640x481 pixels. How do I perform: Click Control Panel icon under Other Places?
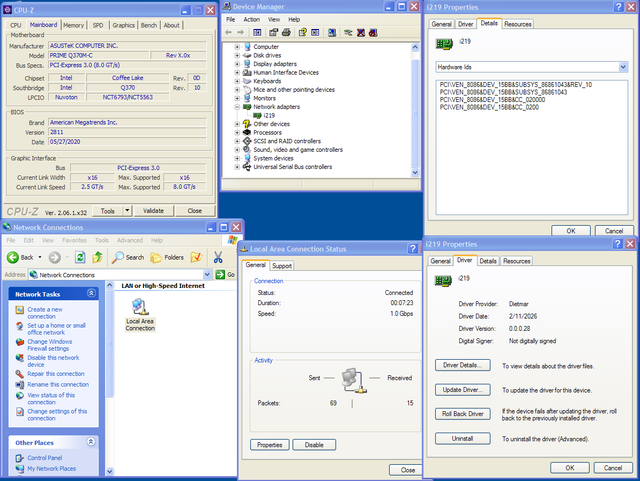pyautogui.click(x=20, y=458)
